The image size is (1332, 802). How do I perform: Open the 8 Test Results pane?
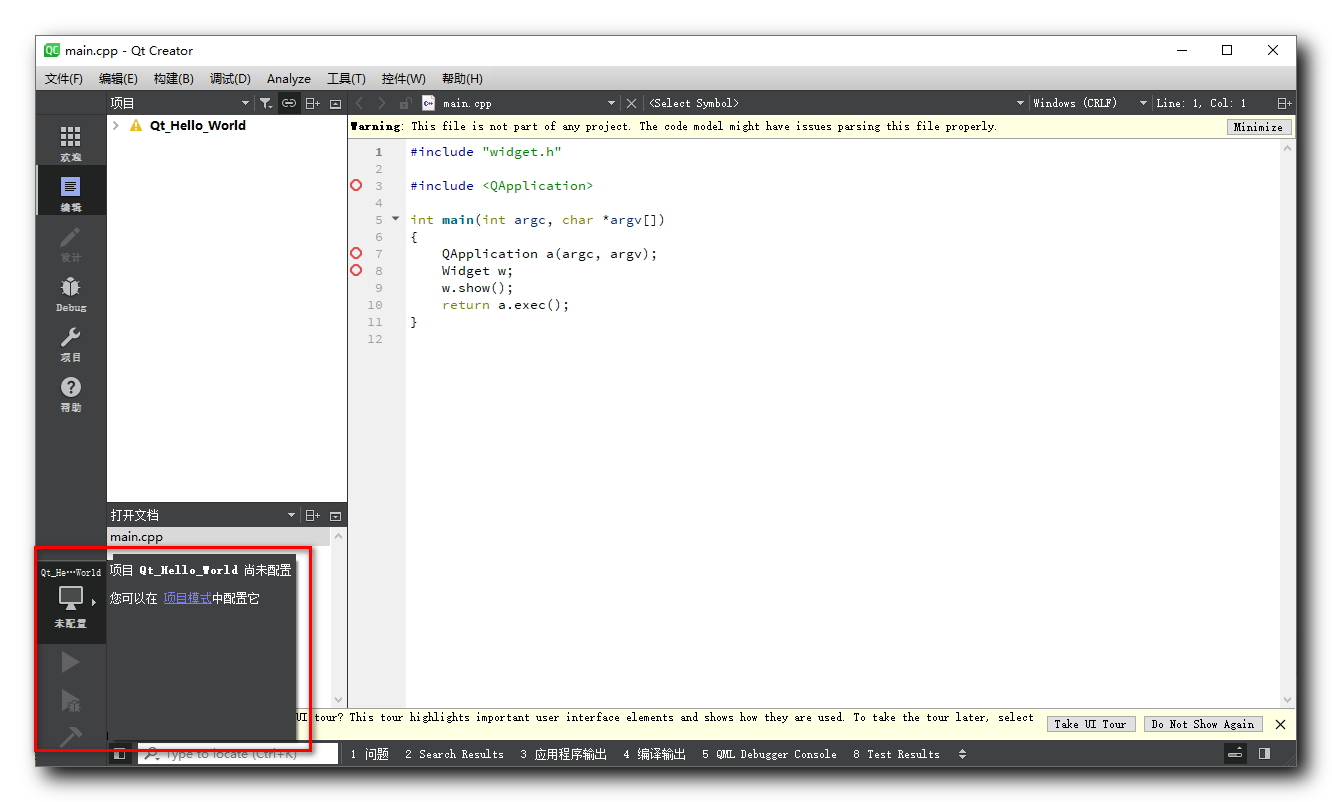[896, 754]
